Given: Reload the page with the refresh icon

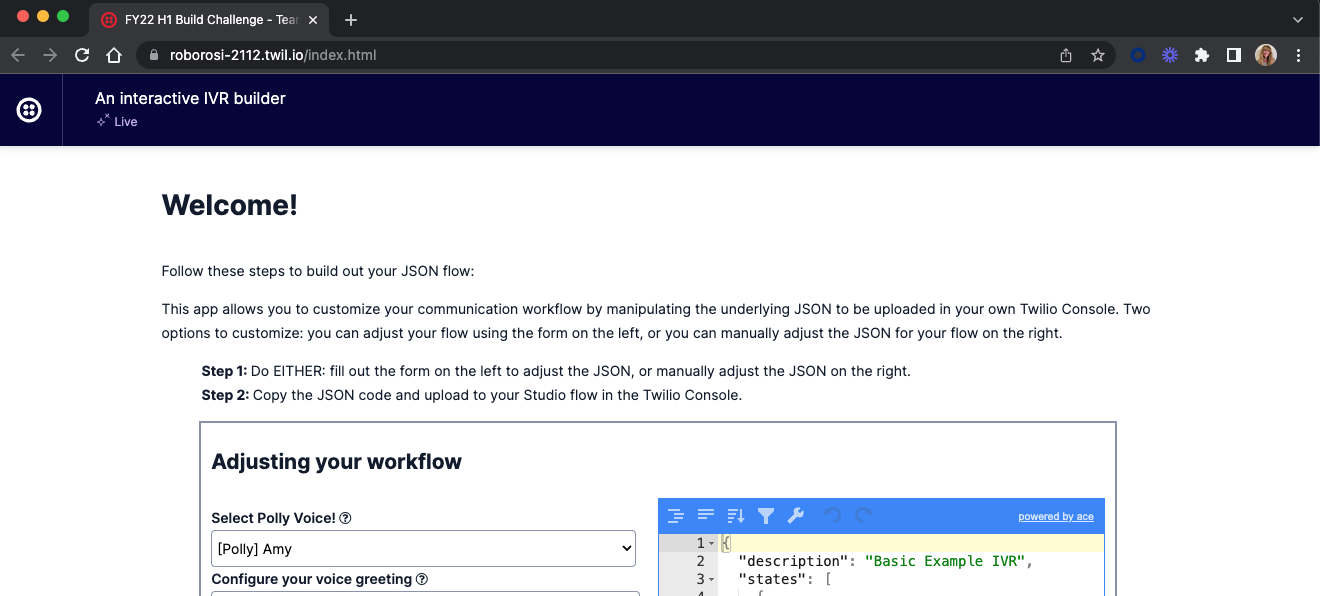Looking at the screenshot, I should pos(82,55).
